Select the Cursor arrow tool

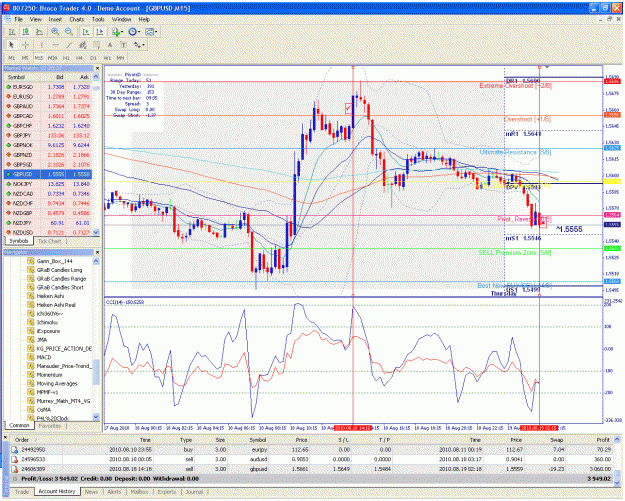coord(11,45)
